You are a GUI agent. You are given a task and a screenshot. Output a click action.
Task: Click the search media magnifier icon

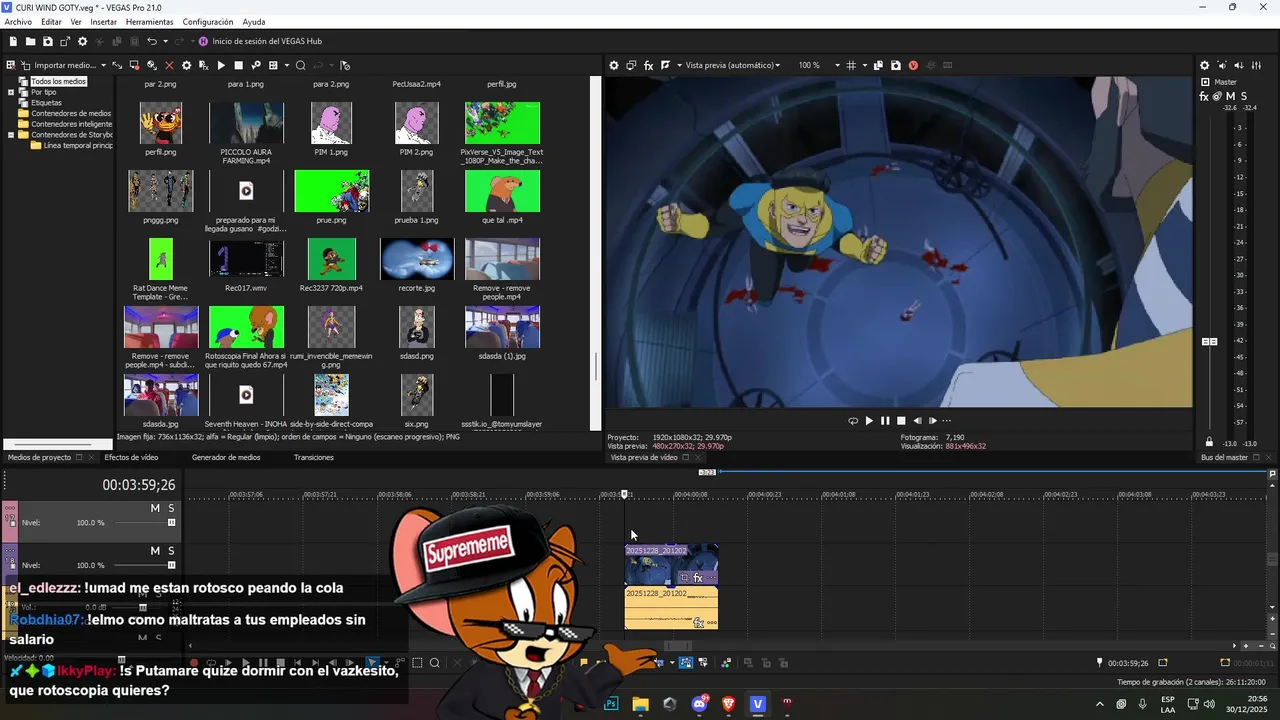[x=300, y=65]
